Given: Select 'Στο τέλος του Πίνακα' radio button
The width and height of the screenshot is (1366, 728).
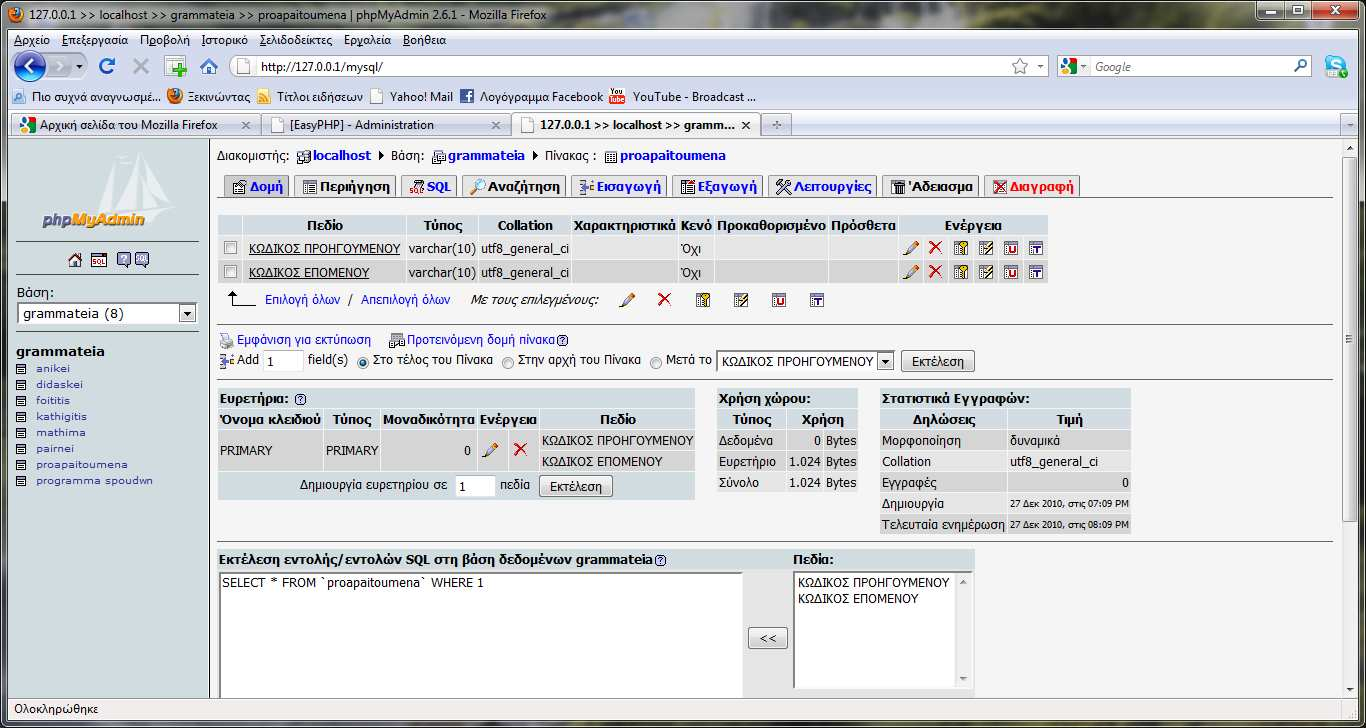Looking at the screenshot, I should (x=363, y=362).
